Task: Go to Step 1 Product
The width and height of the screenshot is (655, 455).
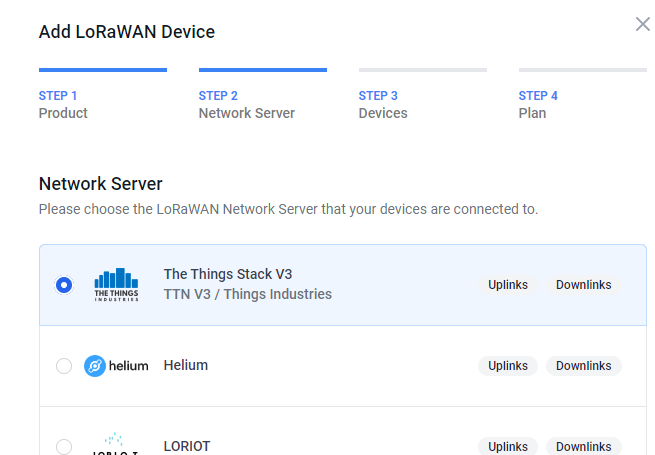Action: pyautogui.click(x=63, y=104)
